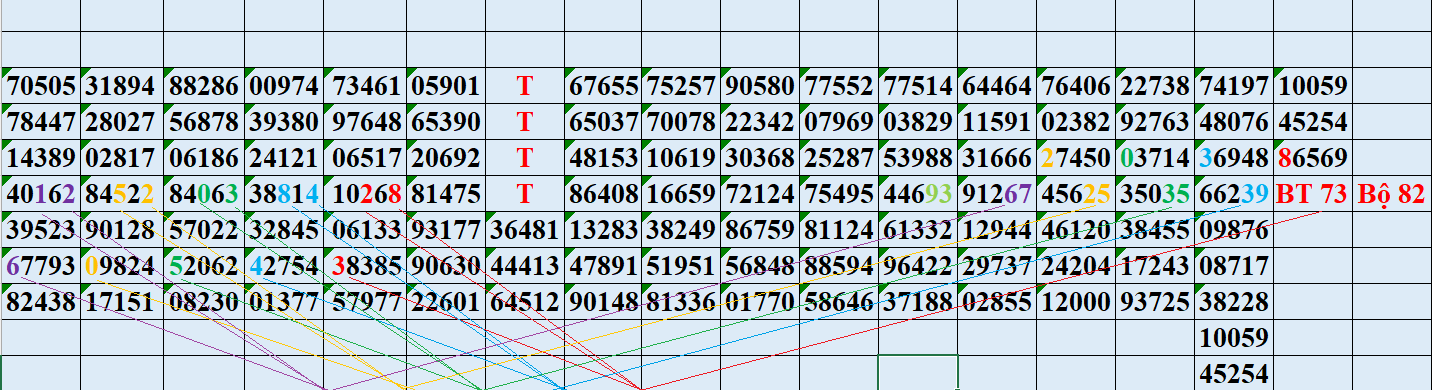This screenshot has height=390, width=1432.
Task: Select cell 88286
Action: coord(204,85)
